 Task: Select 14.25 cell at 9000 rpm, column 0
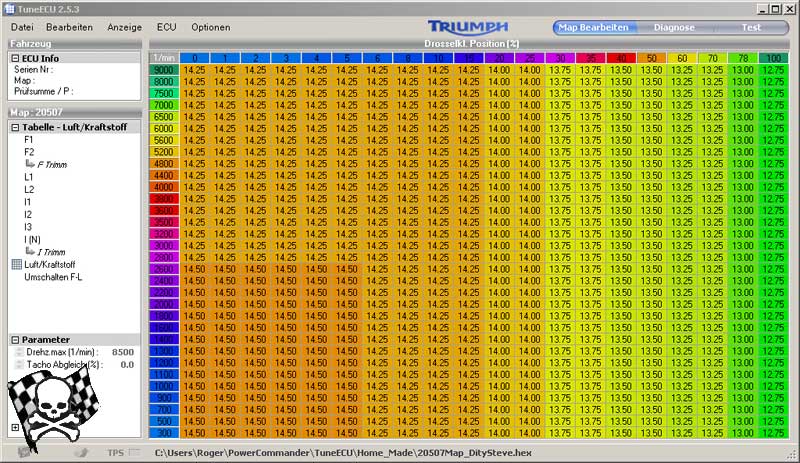coord(194,70)
